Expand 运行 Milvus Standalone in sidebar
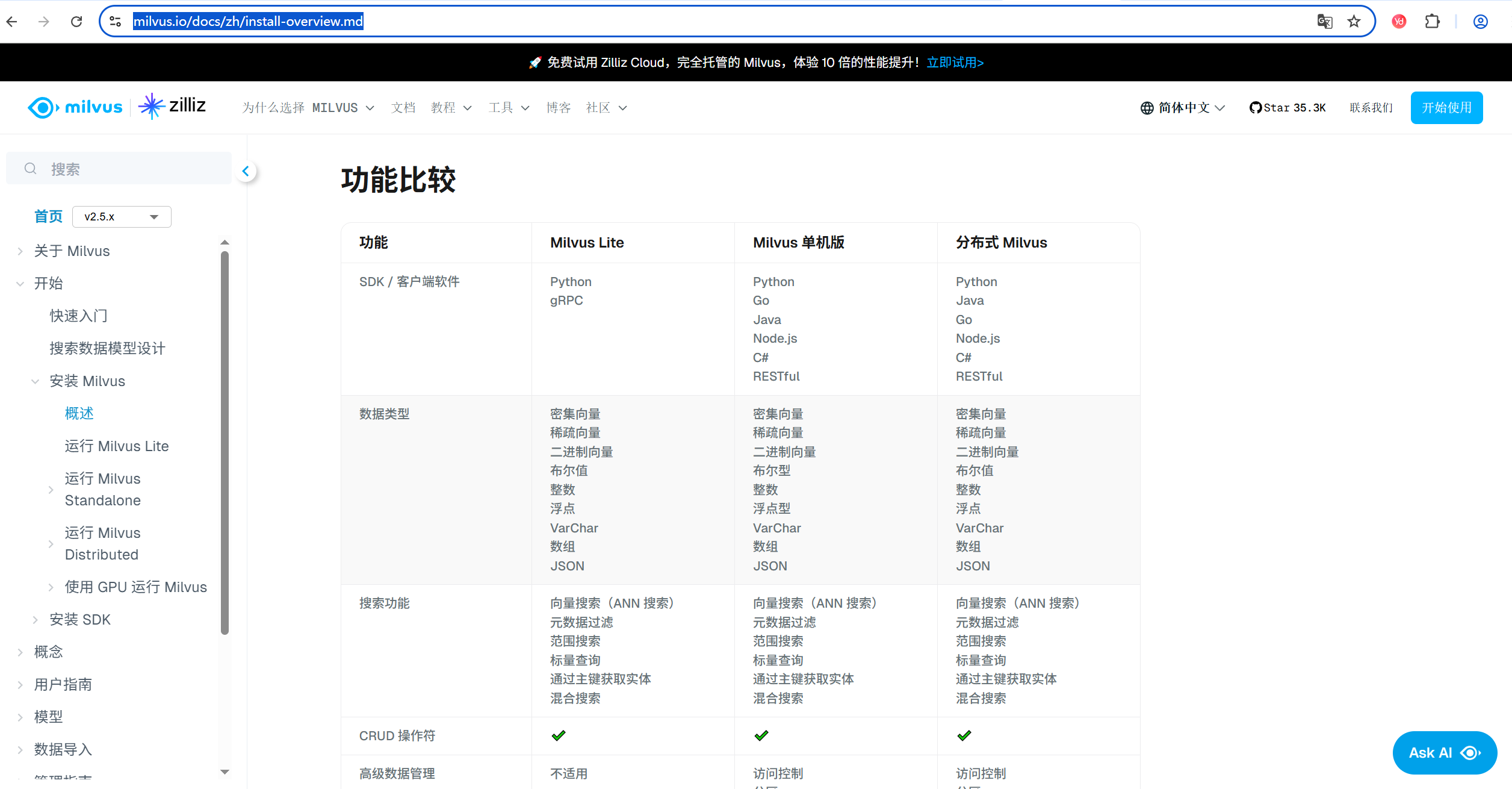Image resolution: width=1512 pixels, height=789 pixels. pos(51,489)
